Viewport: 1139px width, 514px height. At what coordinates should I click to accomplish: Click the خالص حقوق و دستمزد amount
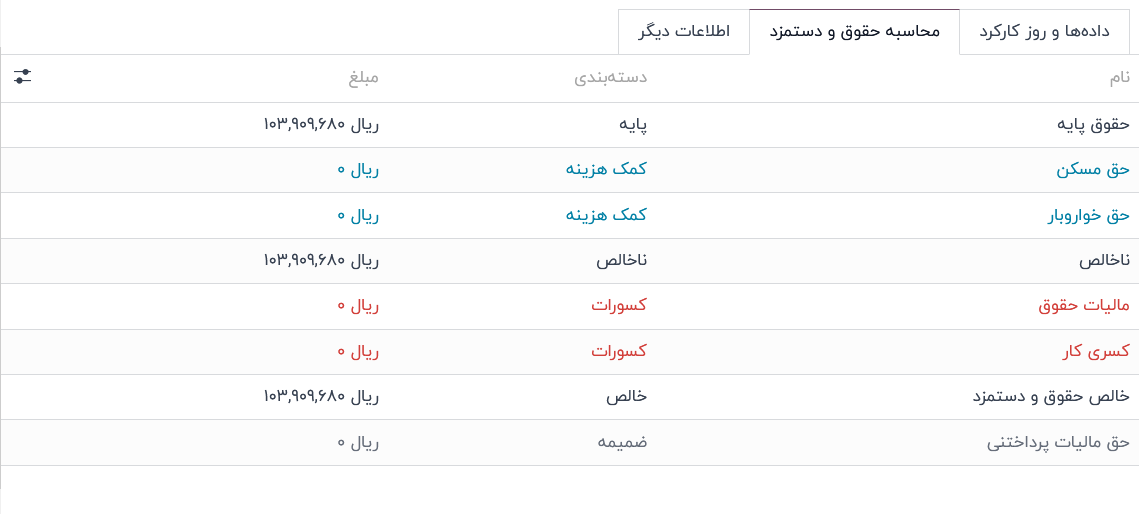point(321,397)
